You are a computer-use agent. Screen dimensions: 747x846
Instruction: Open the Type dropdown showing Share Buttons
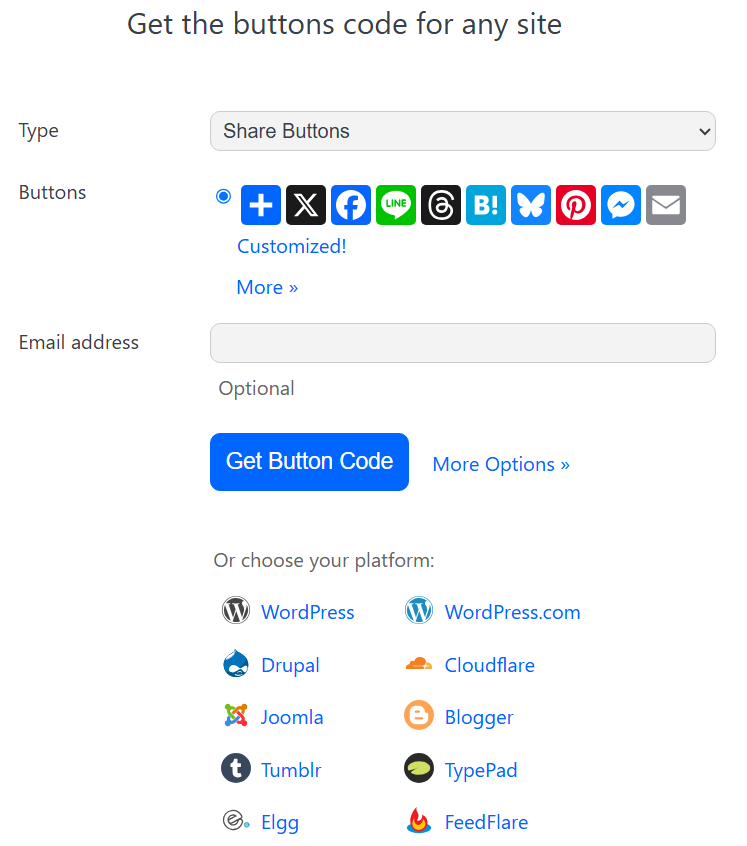coord(462,131)
